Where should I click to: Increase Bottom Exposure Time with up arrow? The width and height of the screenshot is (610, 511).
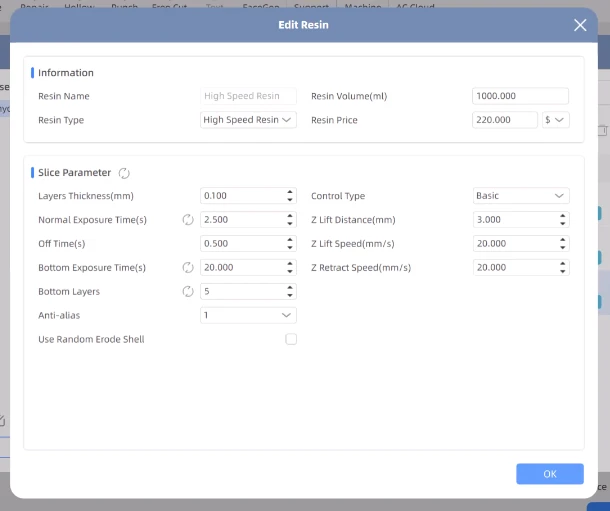(x=290, y=264)
